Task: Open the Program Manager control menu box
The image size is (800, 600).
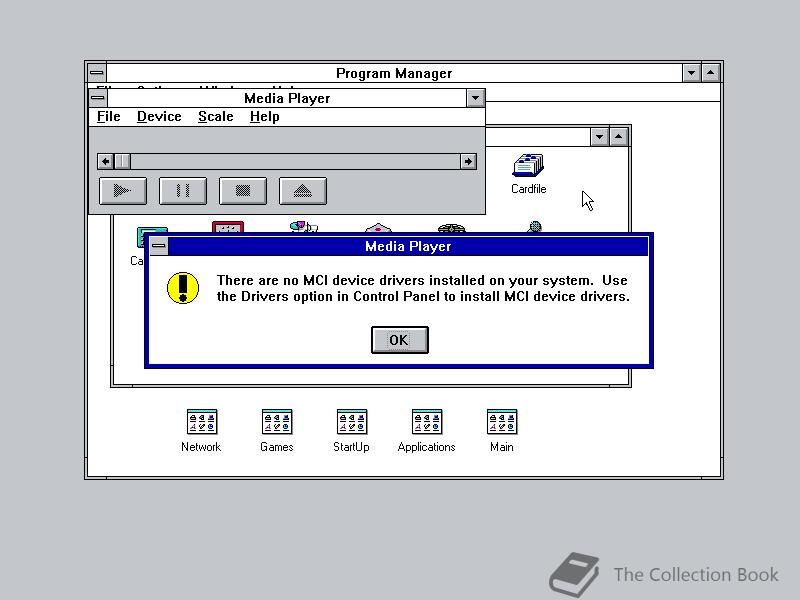Action: click(x=97, y=73)
